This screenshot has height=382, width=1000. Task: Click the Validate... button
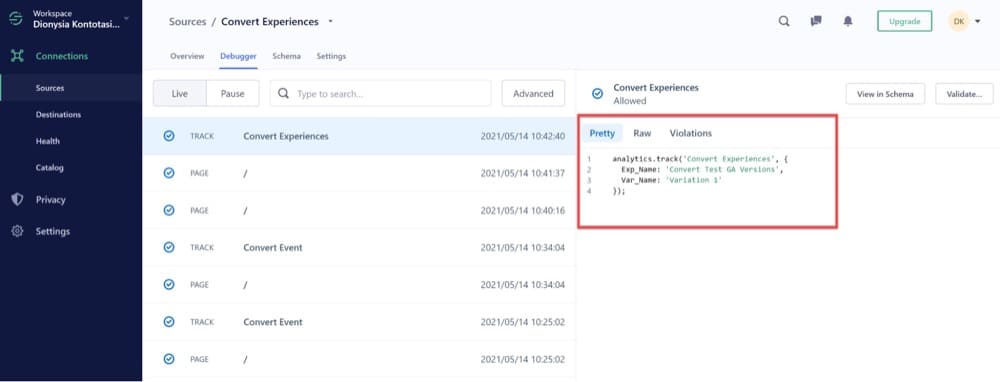pyautogui.click(x=964, y=94)
